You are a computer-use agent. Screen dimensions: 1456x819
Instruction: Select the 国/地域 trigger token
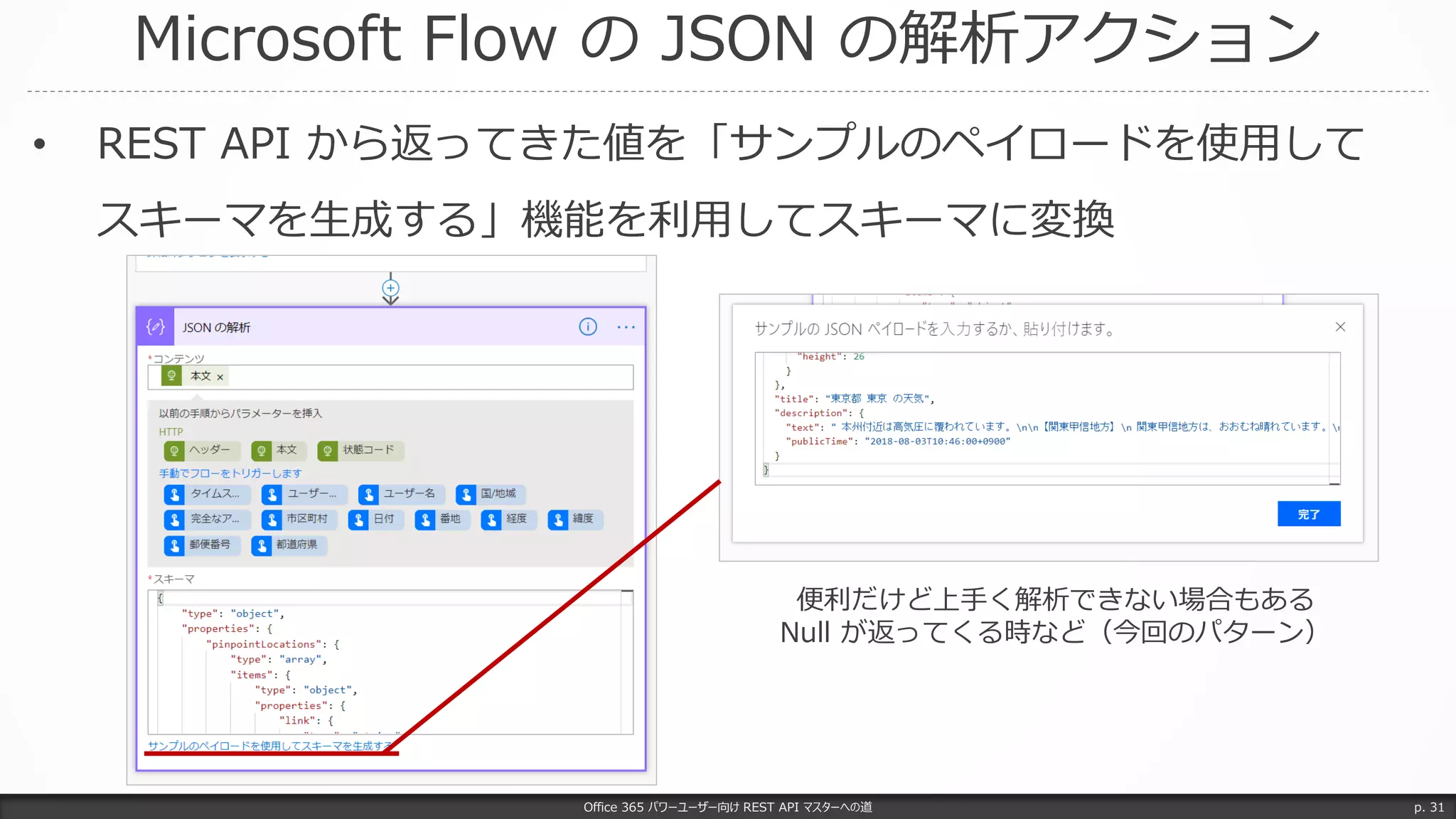click(490, 494)
